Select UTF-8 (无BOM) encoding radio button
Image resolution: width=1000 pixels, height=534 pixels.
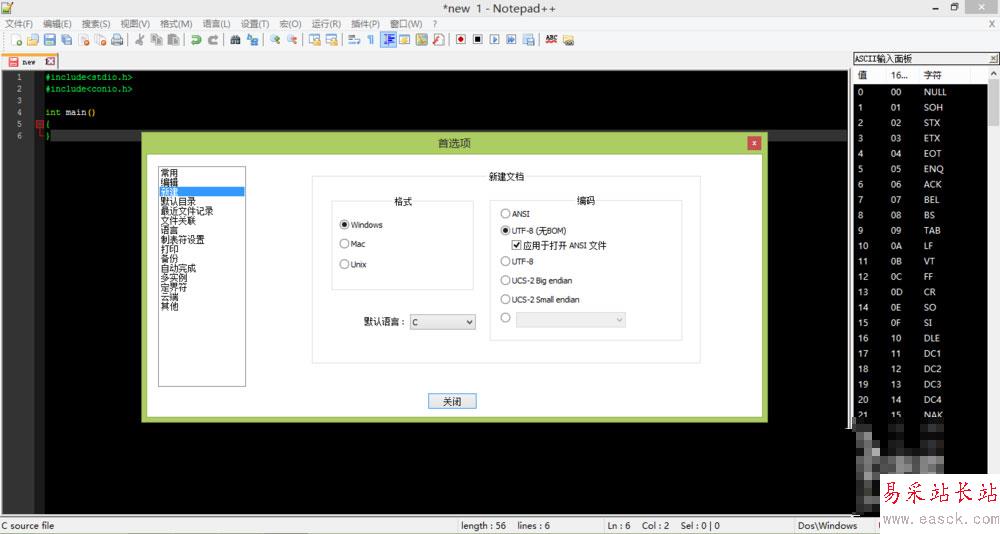[x=505, y=230]
